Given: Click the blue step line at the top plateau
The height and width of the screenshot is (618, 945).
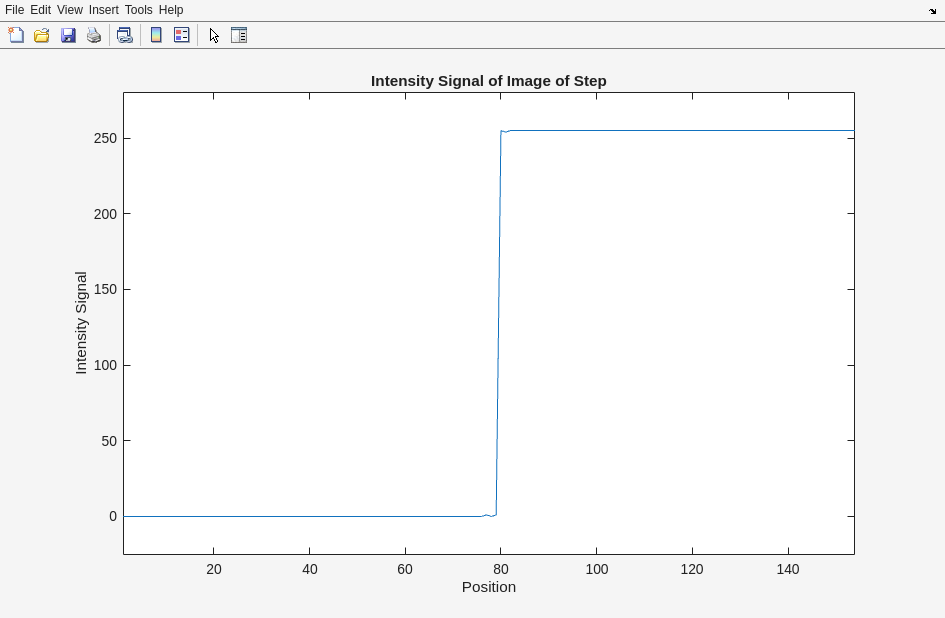Looking at the screenshot, I should pos(680,131).
